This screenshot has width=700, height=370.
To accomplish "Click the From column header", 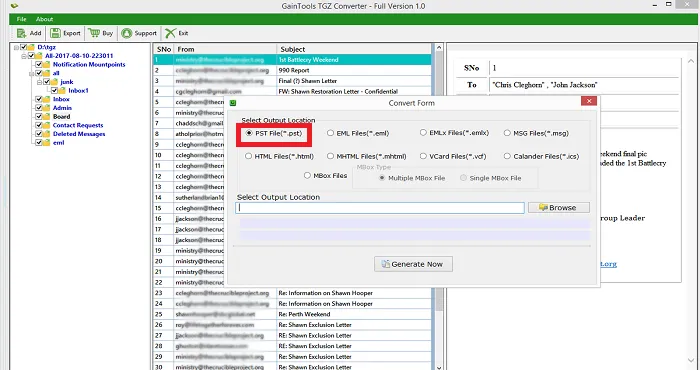I will [x=225, y=49].
